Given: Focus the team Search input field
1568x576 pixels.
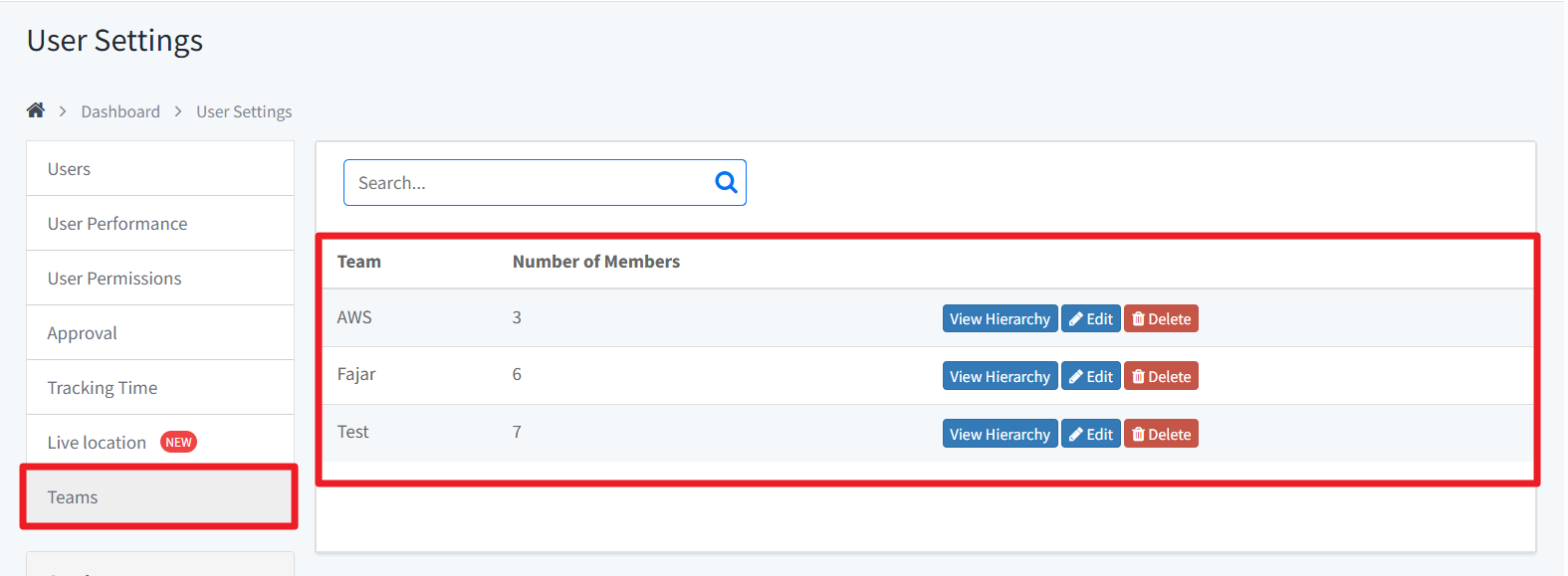Looking at the screenshot, I should tap(528, 183).
